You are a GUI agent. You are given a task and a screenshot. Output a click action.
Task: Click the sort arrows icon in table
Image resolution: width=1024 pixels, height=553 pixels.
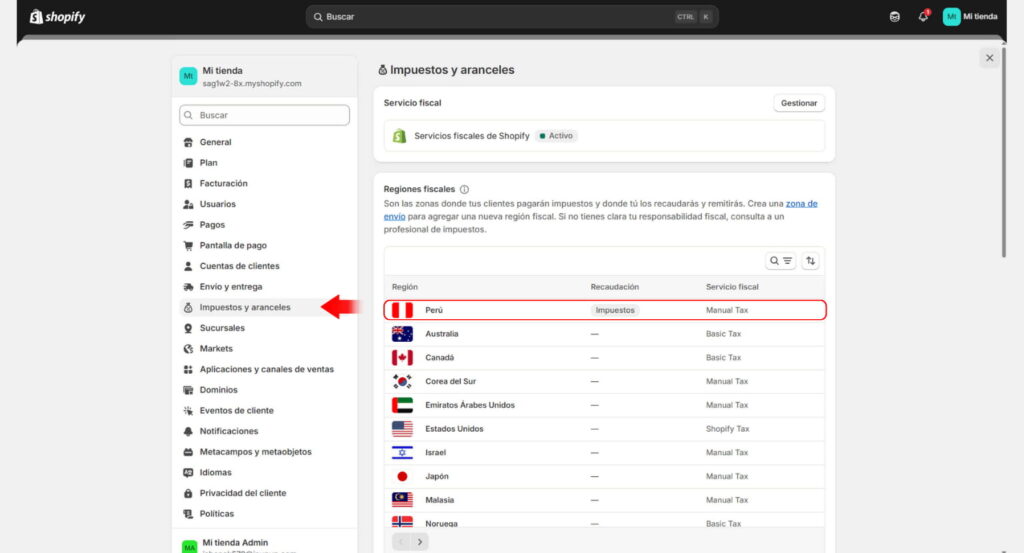(811, 261)
